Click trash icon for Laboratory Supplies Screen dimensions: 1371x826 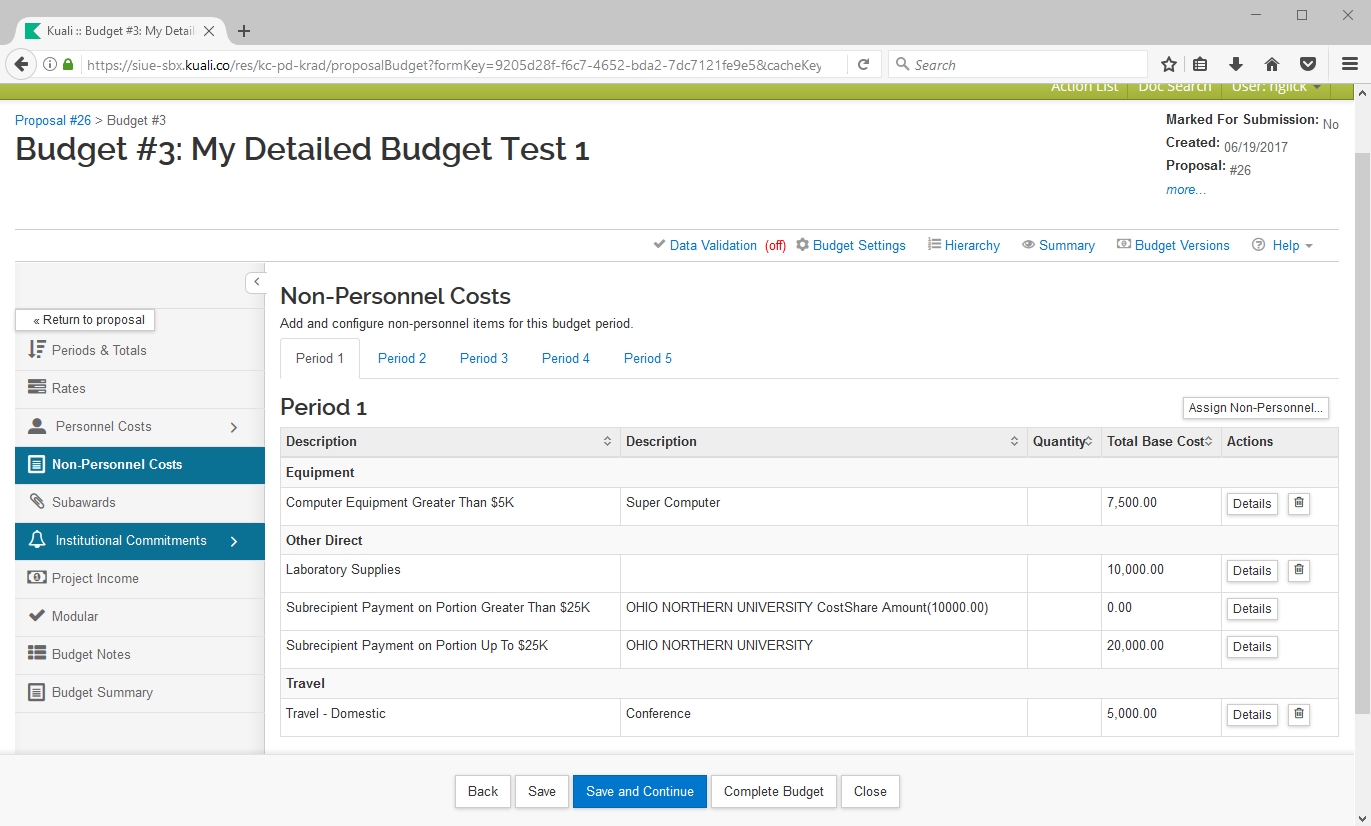tap(1298, 570)
